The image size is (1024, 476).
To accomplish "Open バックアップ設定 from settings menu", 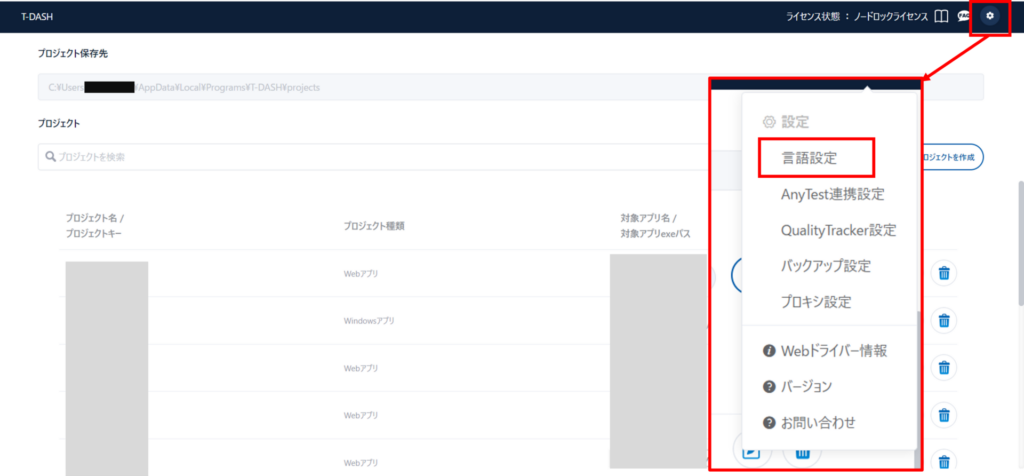I will [x=825, y=266].
